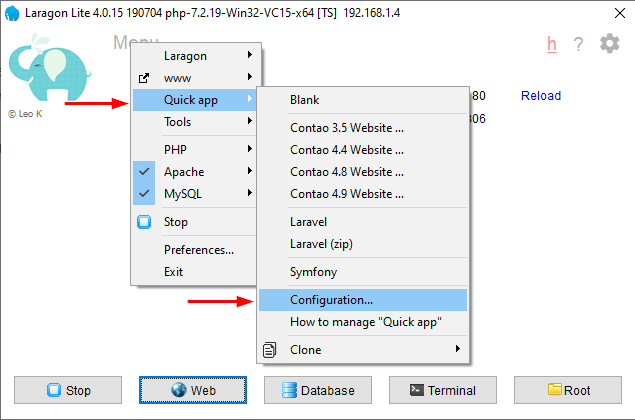Expand the www submenu arrow
Screen dimensions: 635x420
click(250, 77)
